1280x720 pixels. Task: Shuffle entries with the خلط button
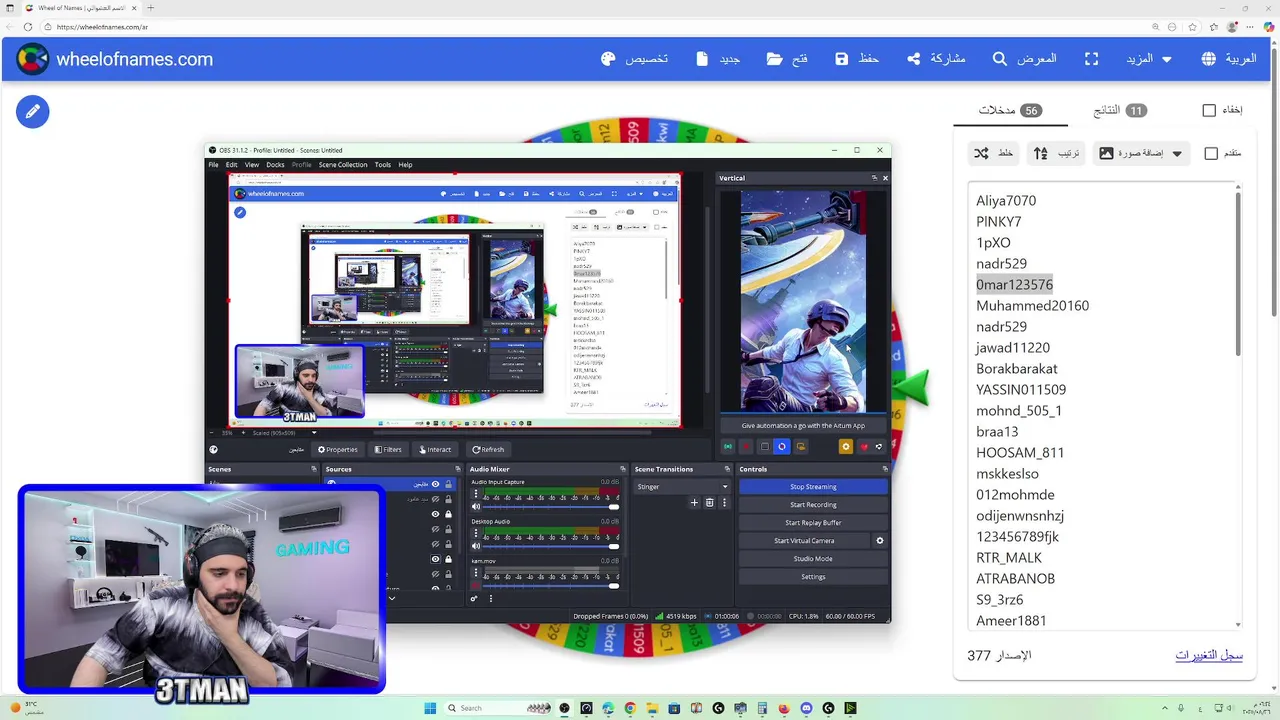(x=994, y=153)
